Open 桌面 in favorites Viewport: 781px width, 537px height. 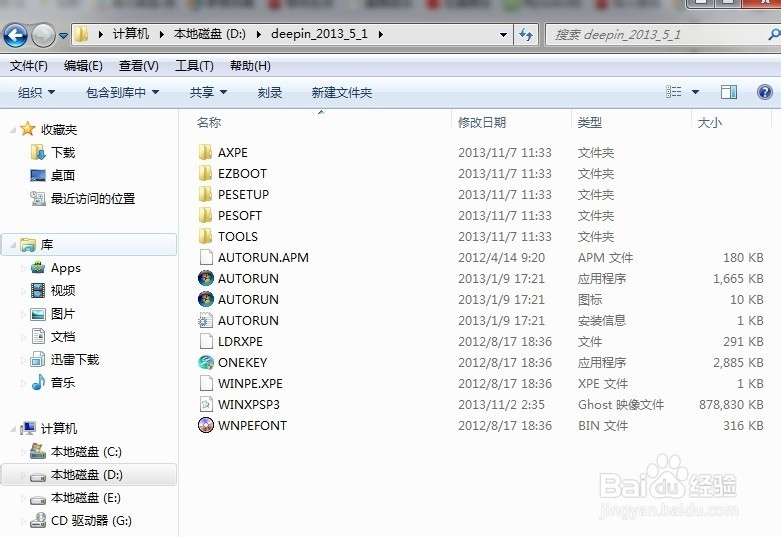63,175
